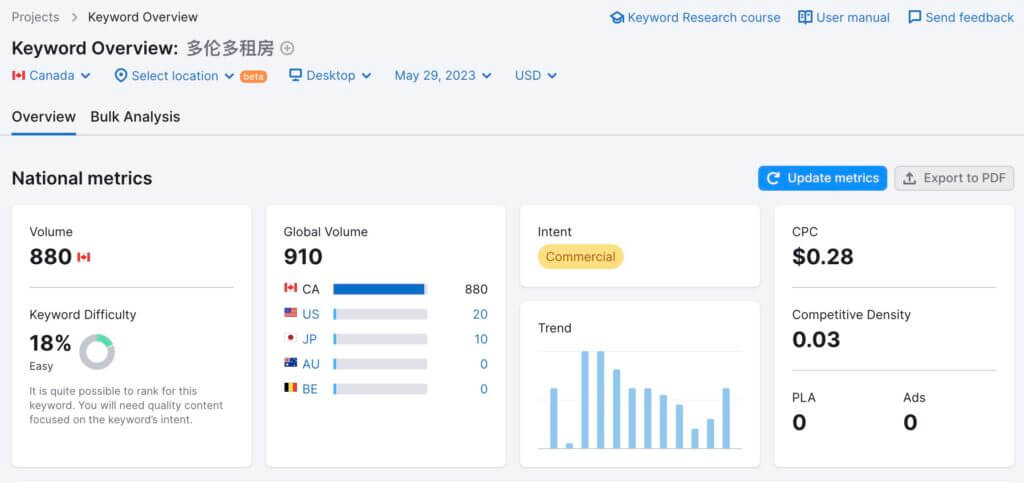Click the AU volume value 0
The width and height of the screenshot is (1024, 483).
(484, 364)
